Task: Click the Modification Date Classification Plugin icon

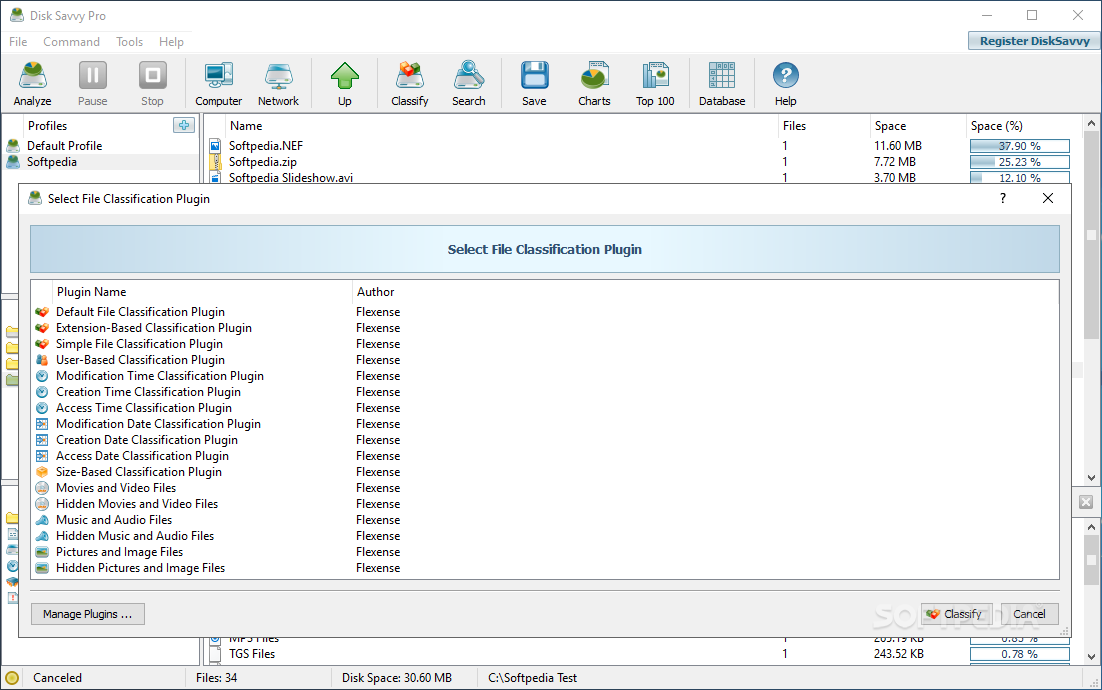Action: [x=42, y=424]
